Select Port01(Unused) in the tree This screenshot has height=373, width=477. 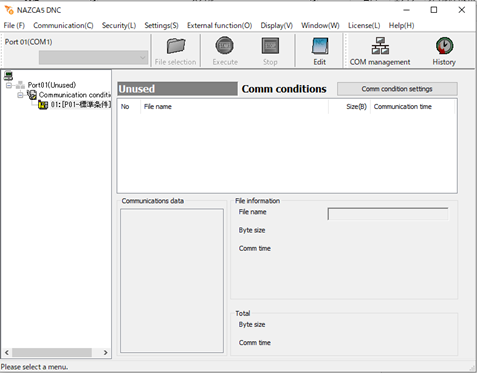[x=52, y=85]
